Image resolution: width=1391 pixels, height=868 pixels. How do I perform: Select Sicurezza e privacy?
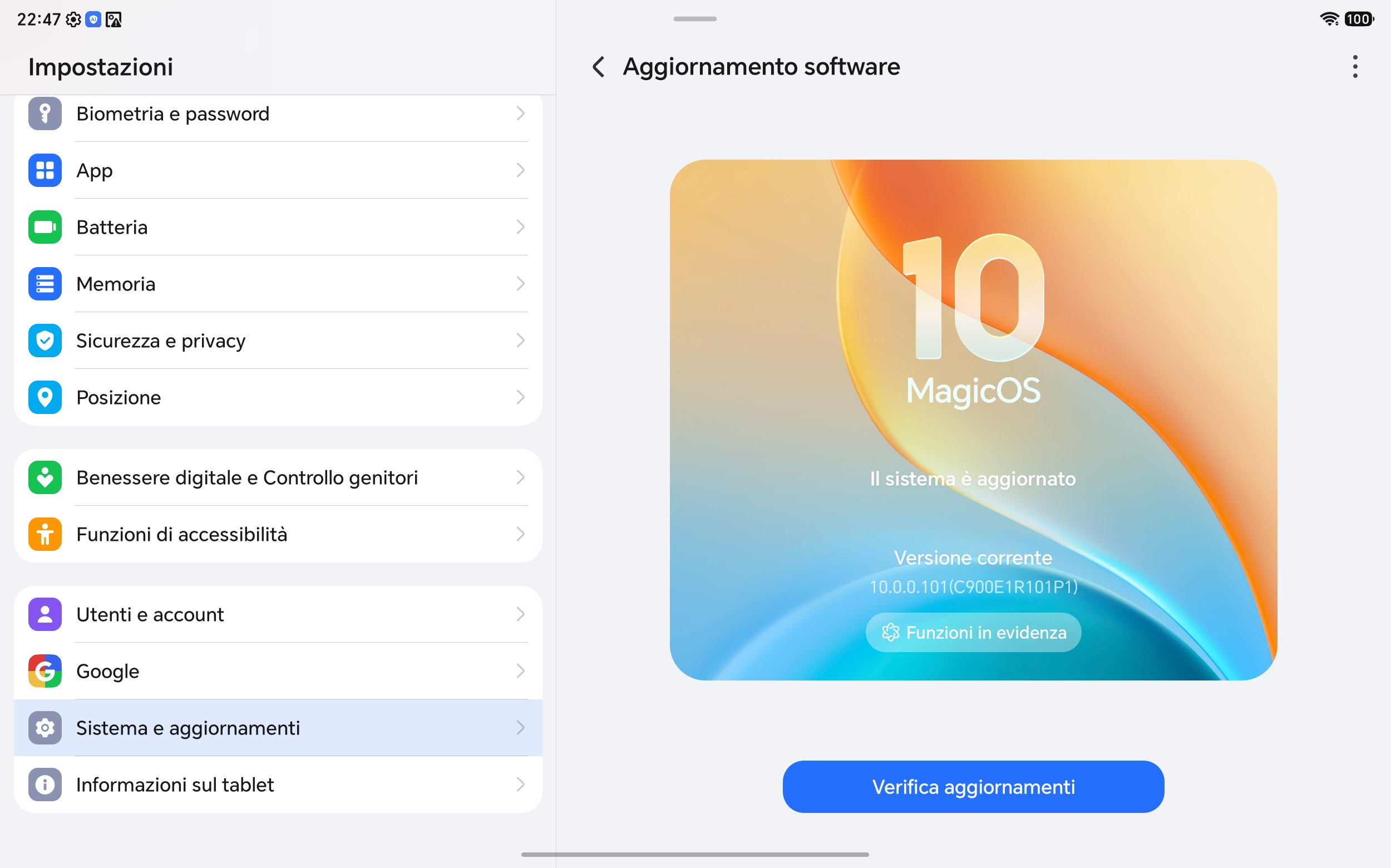point(278,341)
